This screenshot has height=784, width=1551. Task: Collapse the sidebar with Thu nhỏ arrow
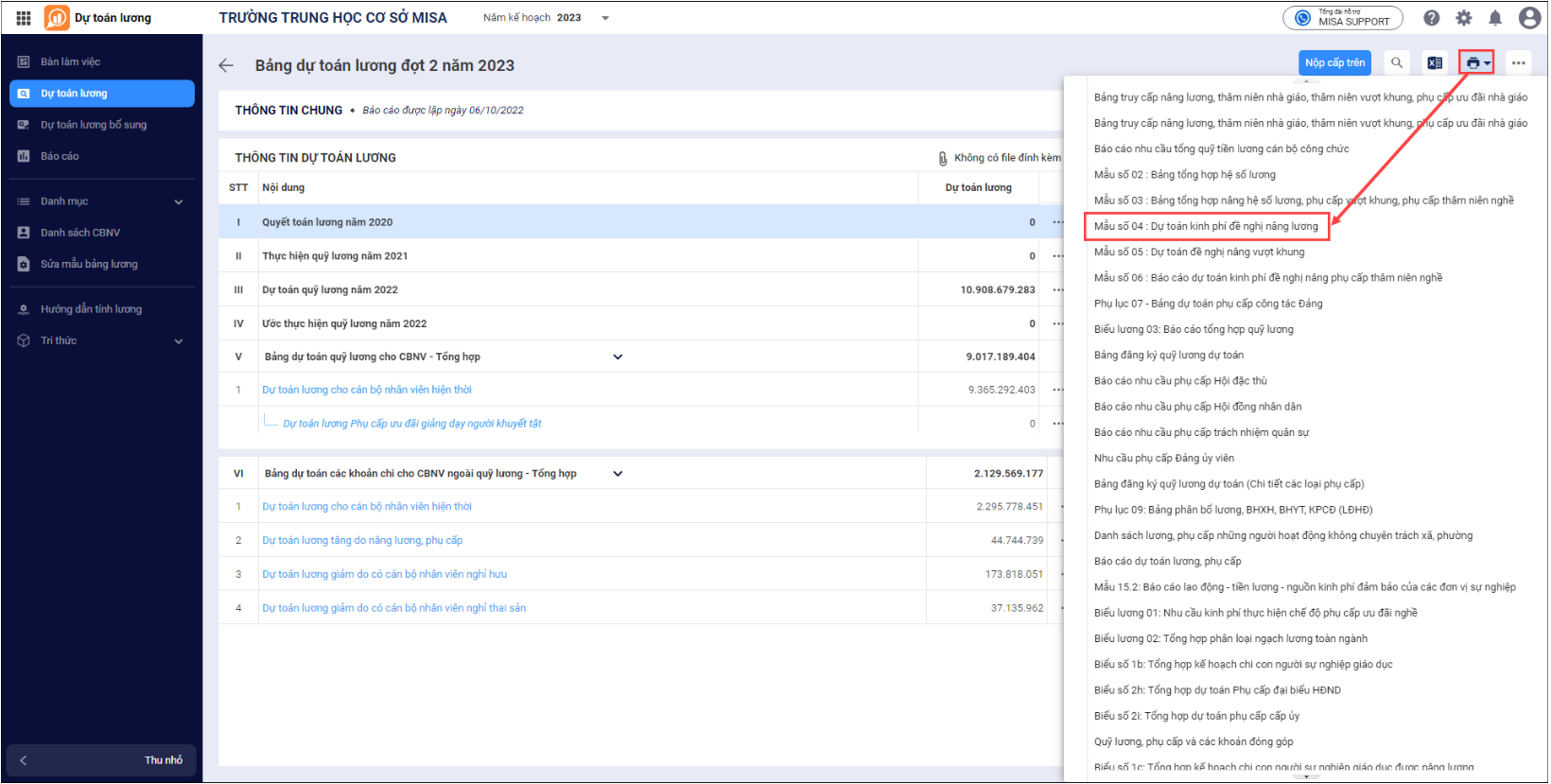click(x=24, y=760)
